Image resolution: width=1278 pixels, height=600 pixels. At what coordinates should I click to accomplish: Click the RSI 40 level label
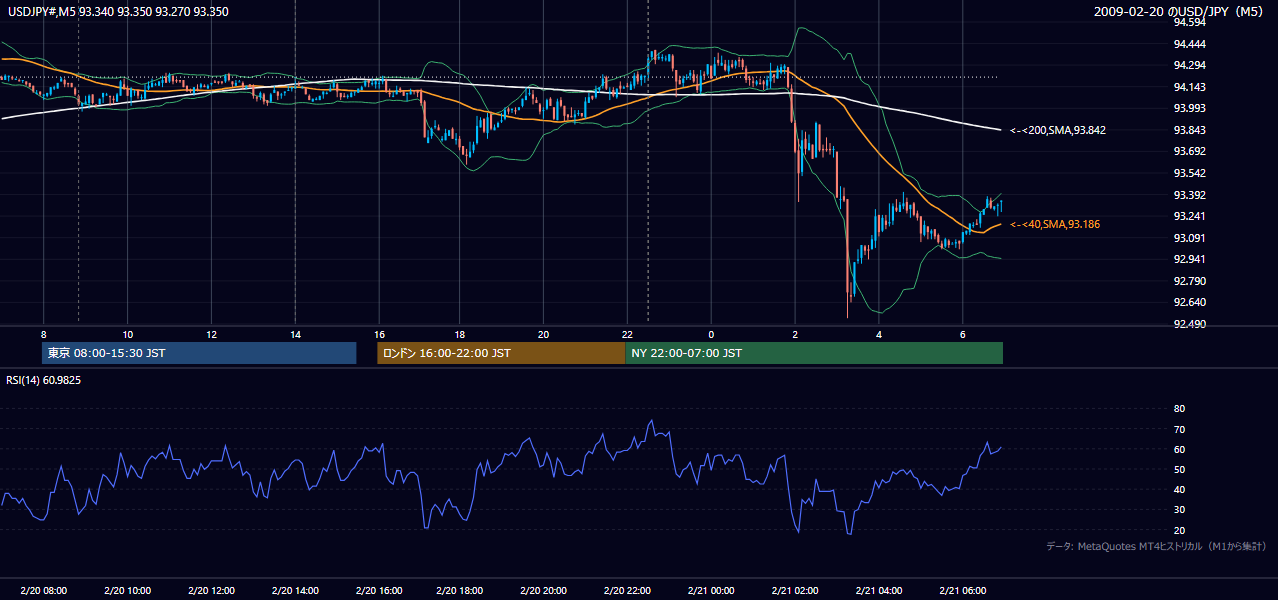1179,489
